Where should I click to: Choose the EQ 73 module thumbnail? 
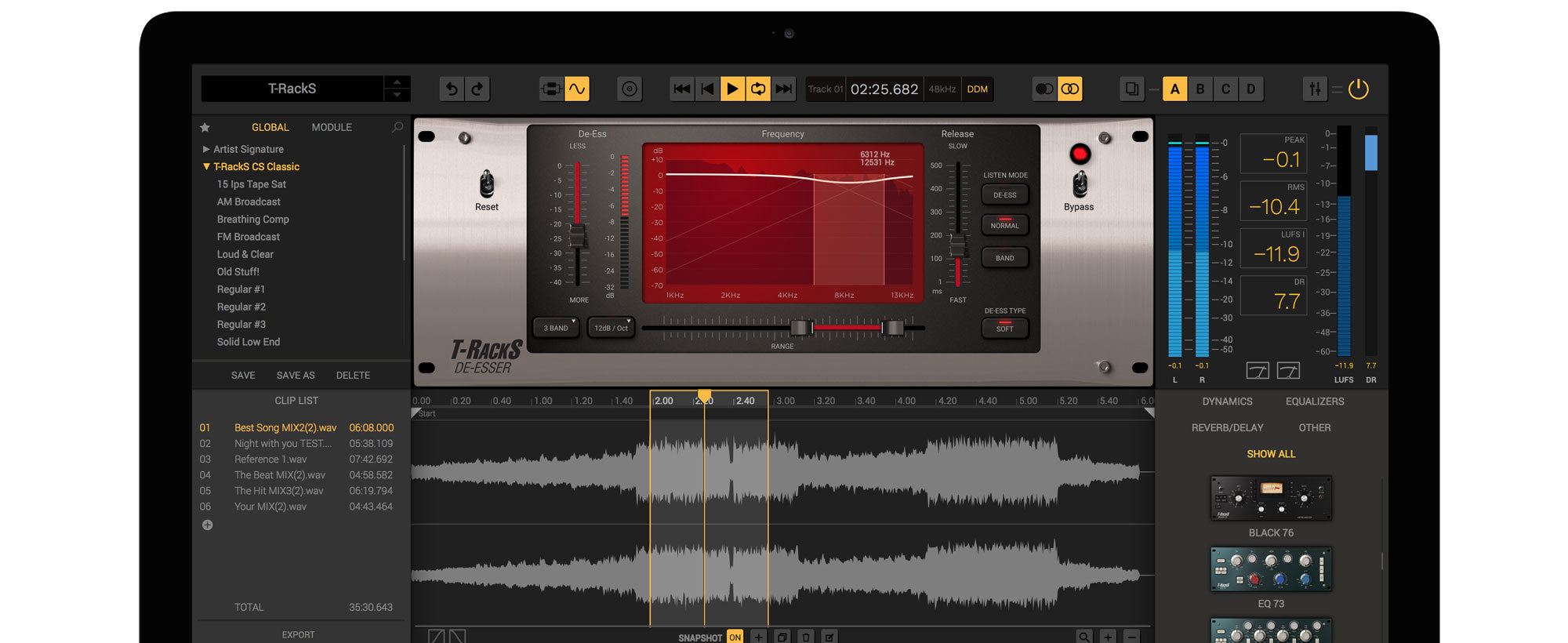[x=1271, y=569]
